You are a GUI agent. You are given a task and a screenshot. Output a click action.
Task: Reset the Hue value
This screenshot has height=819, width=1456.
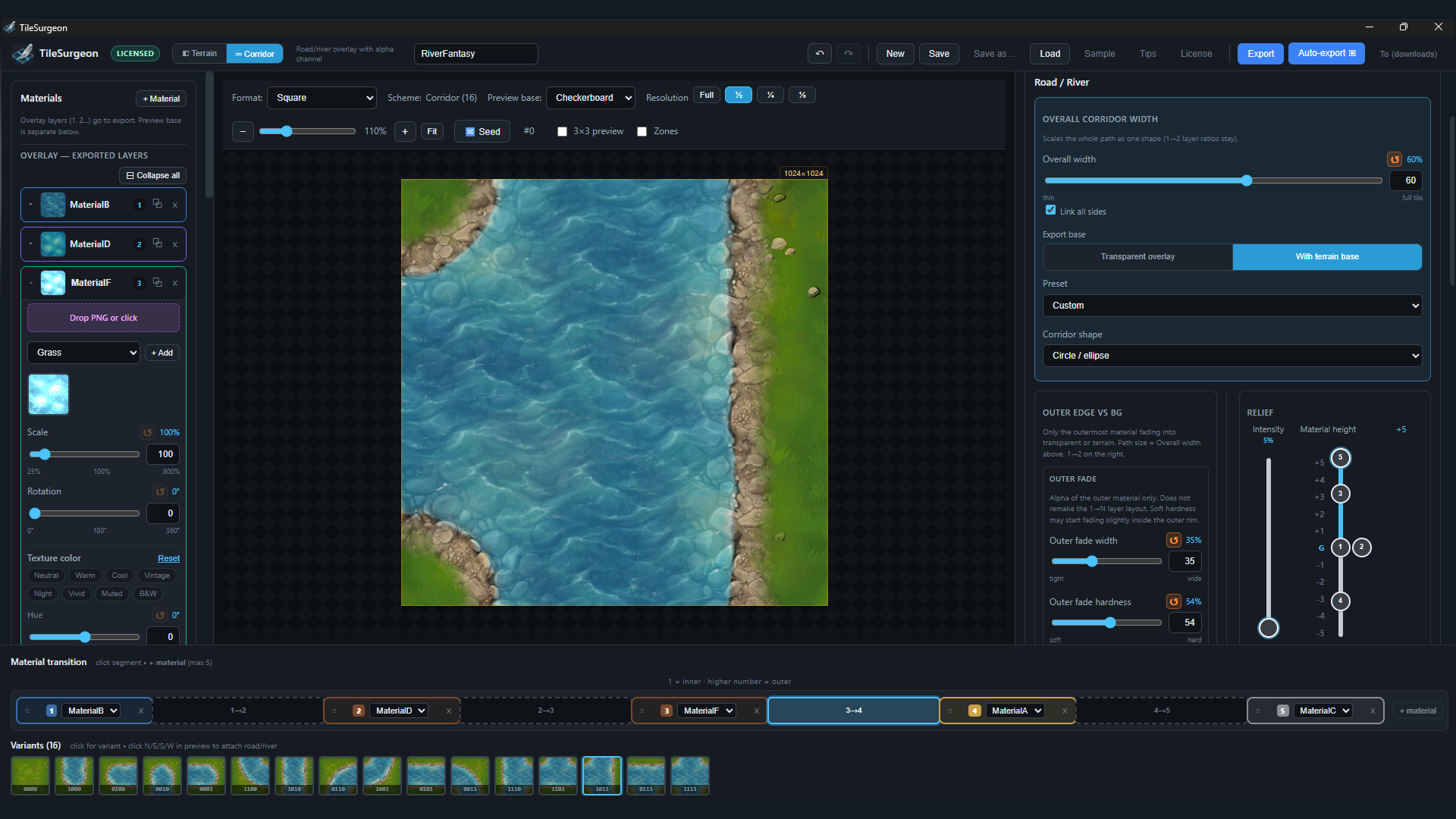coord(160,615)
